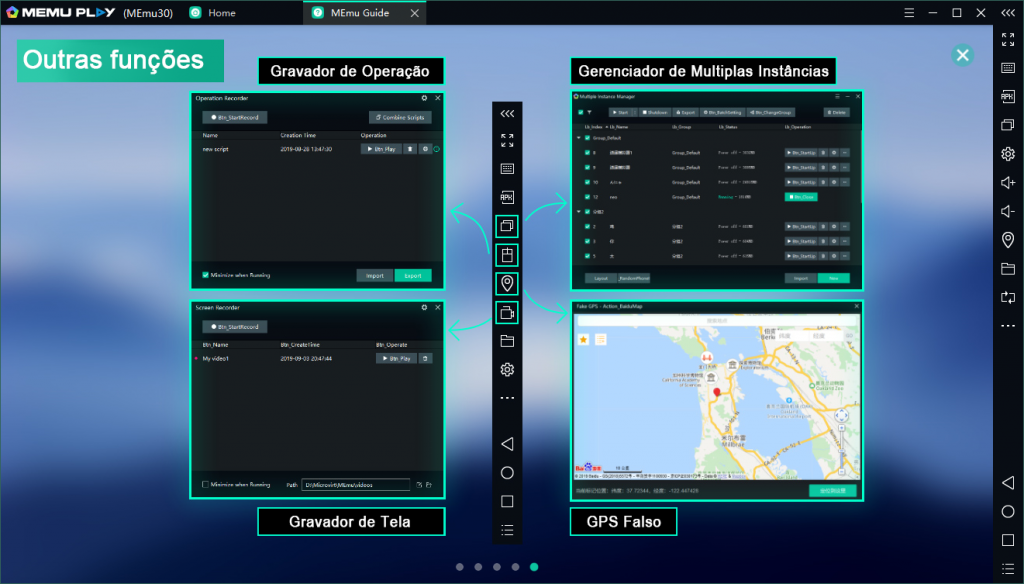Toggle Minimize when Running in Operation Recorder
The height and width of the screenshot is (584, 1024).
pos(205,275)
